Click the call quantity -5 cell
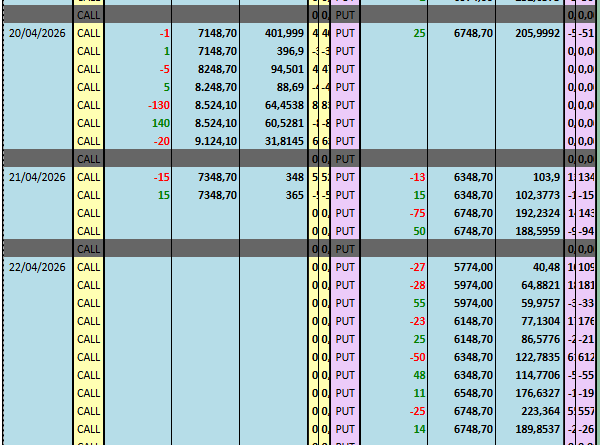The width and height of the screenshot is (600, 445). point(138,69)
